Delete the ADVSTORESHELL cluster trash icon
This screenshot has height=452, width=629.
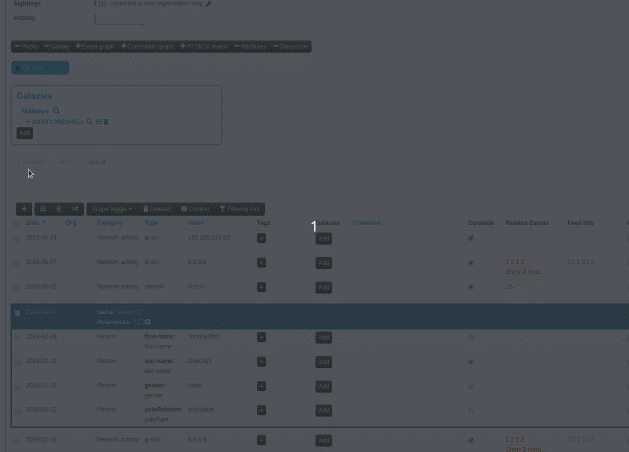[106, 122]
